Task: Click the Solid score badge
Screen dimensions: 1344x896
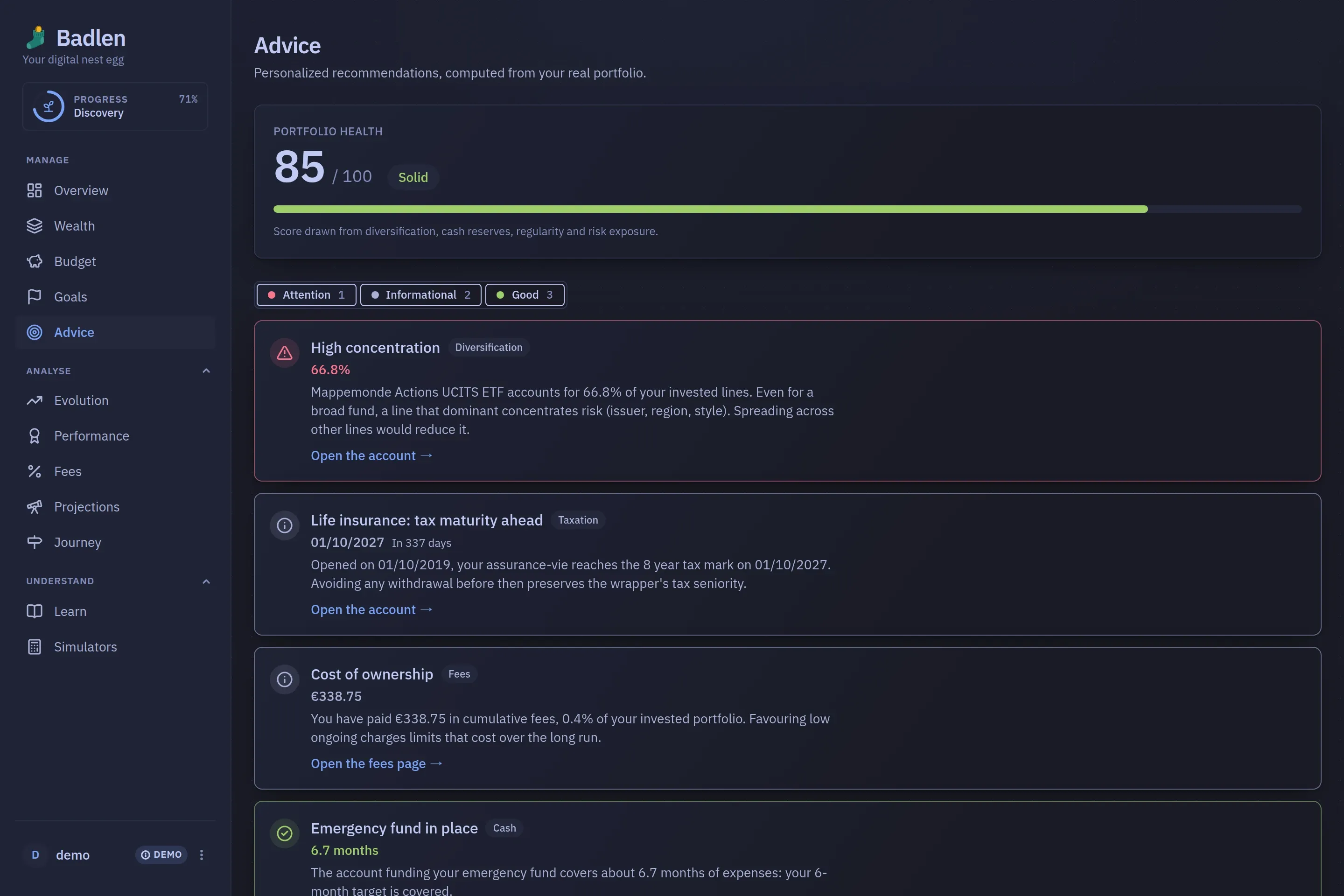Action: pyautogui.click(x=413, y=177)
